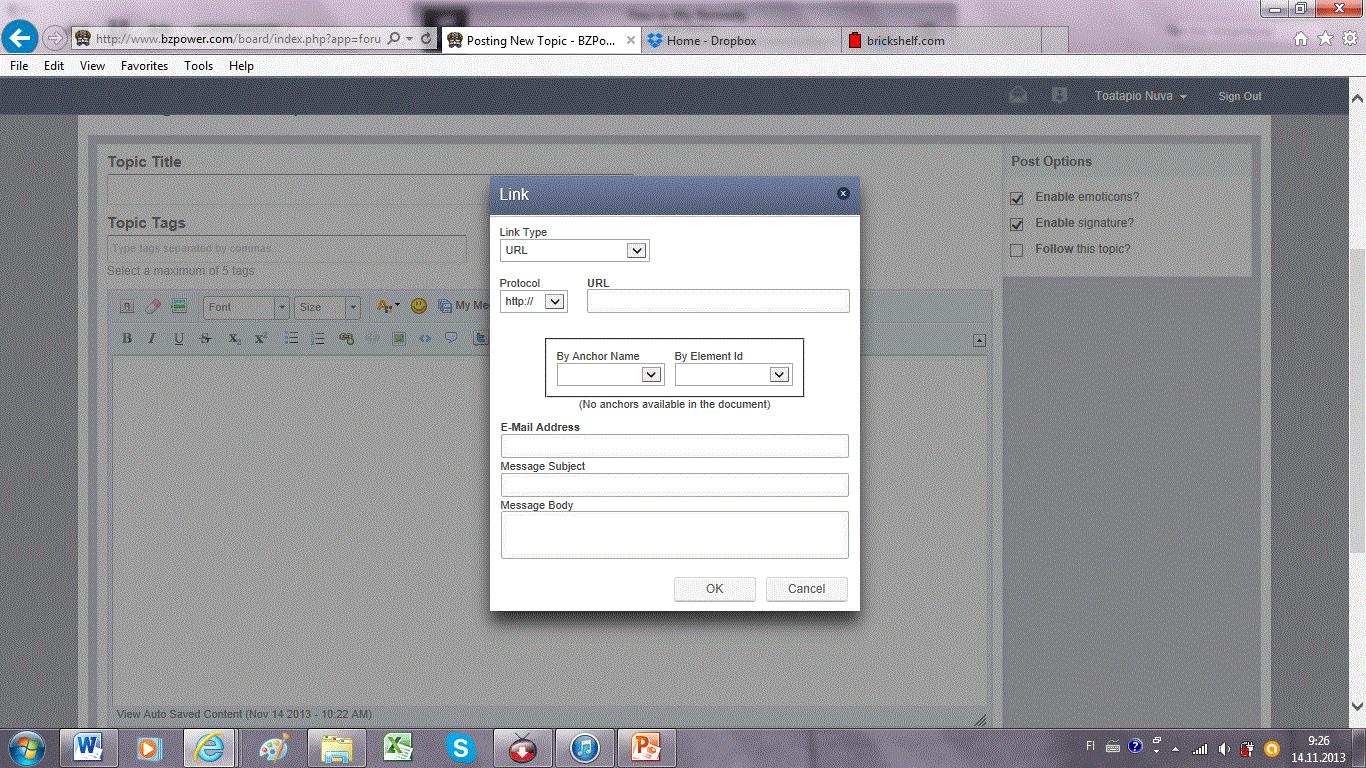Click the remove format eraser icon
Screen dimensions: 1366x768
coord(152,306)
